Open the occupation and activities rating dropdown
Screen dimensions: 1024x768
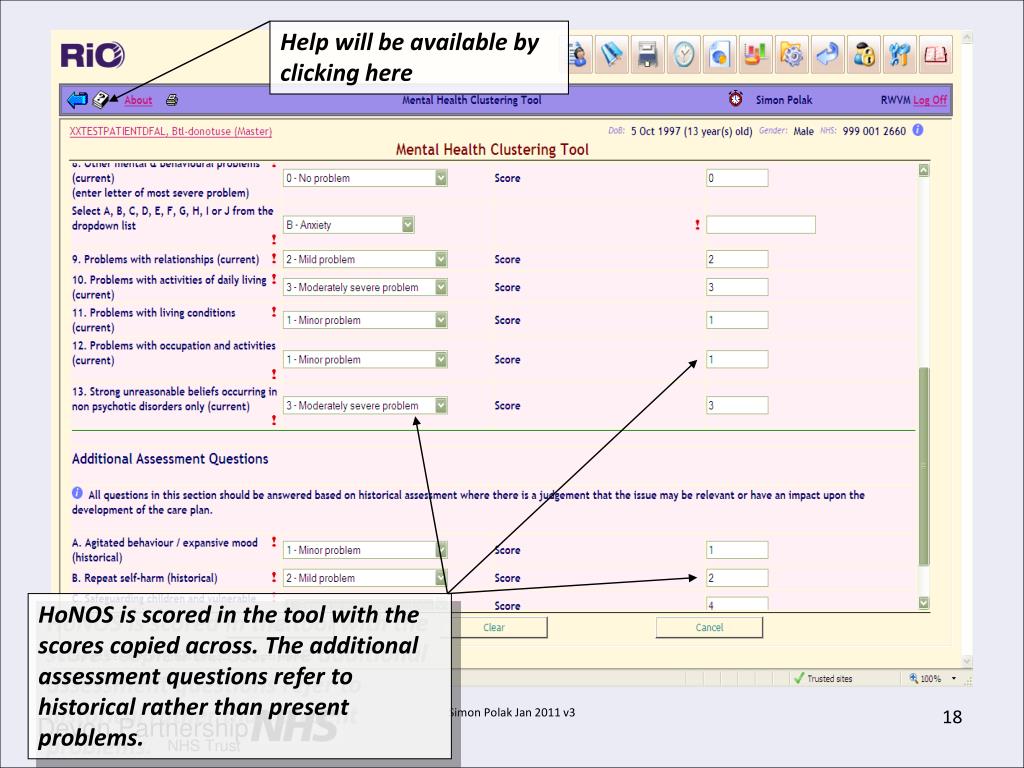(x=365, y=359)
